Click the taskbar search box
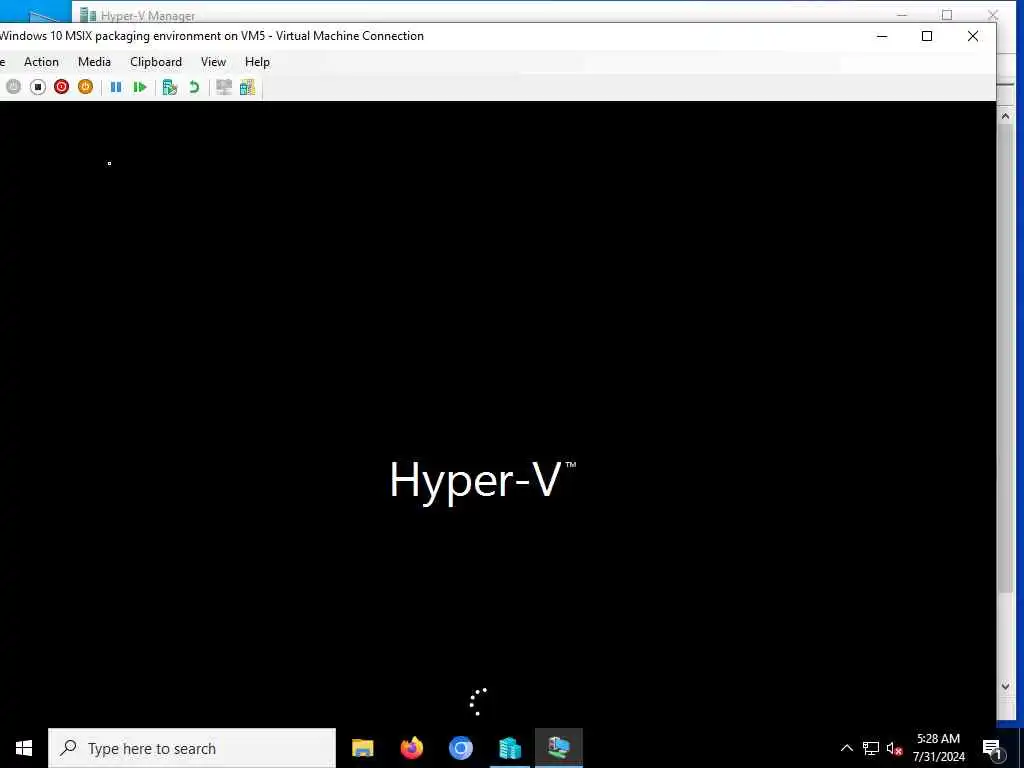1024x768 pixels. 192,748
